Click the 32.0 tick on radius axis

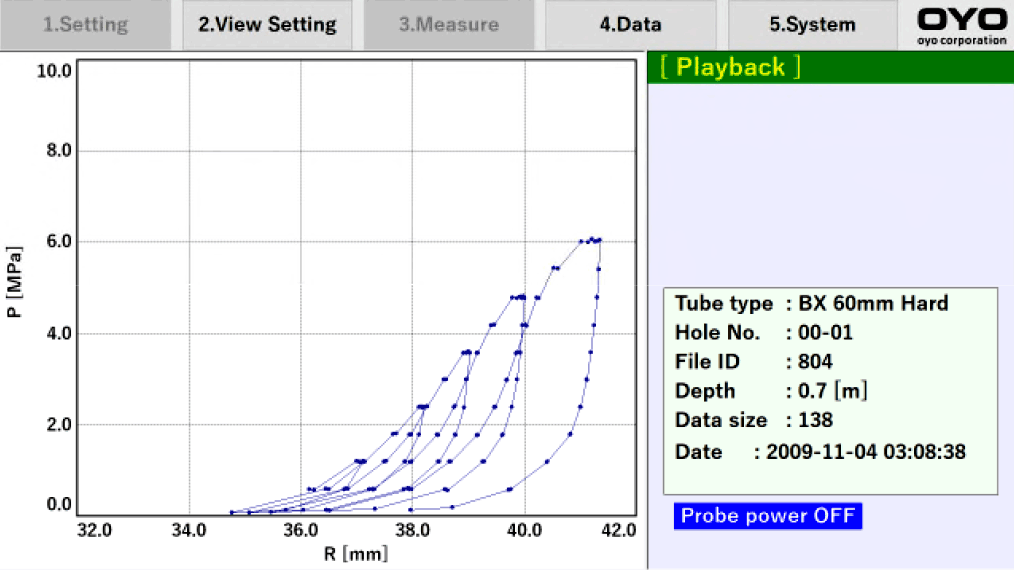tap(95, 530)
